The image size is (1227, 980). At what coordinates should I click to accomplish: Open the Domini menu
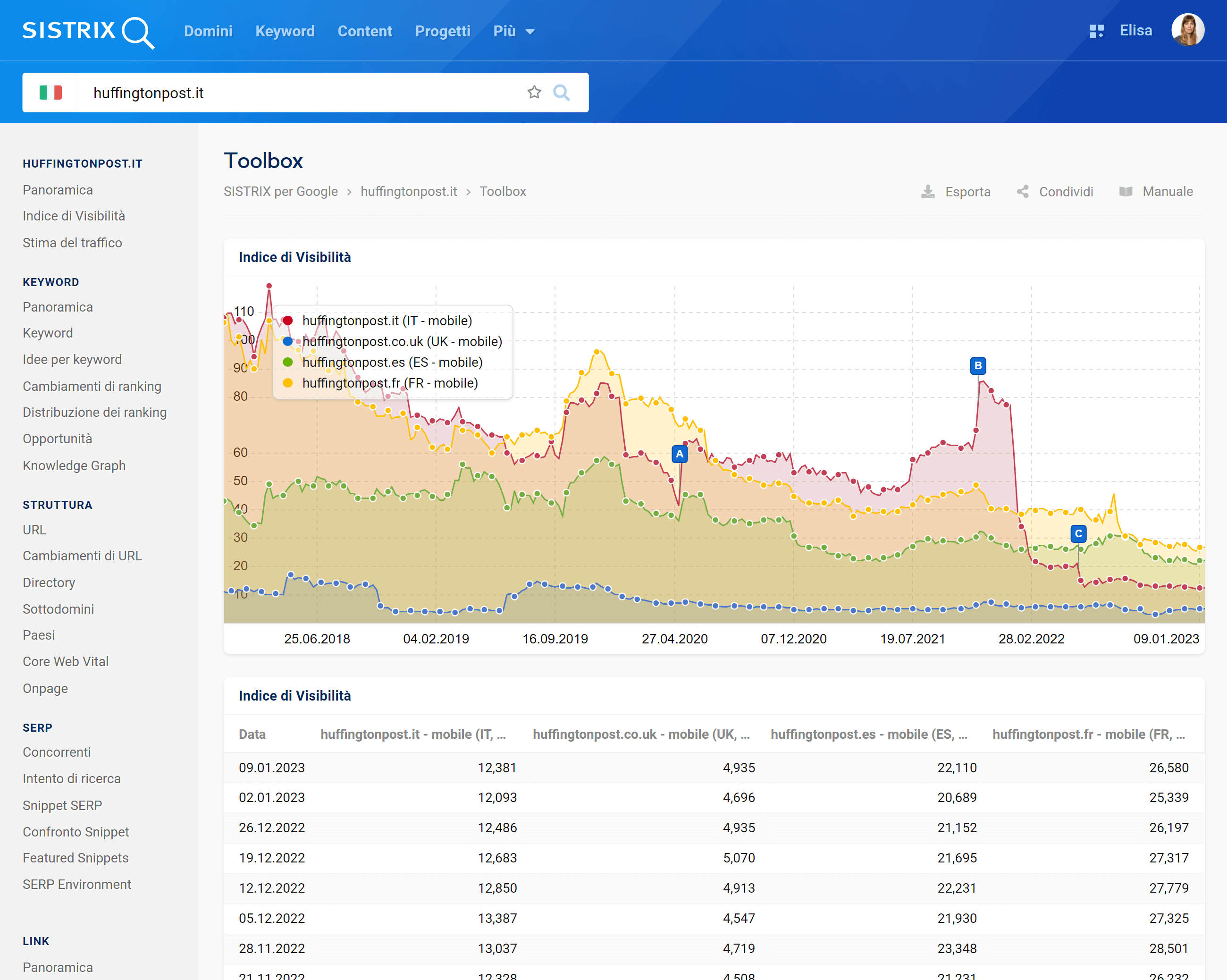208,31
